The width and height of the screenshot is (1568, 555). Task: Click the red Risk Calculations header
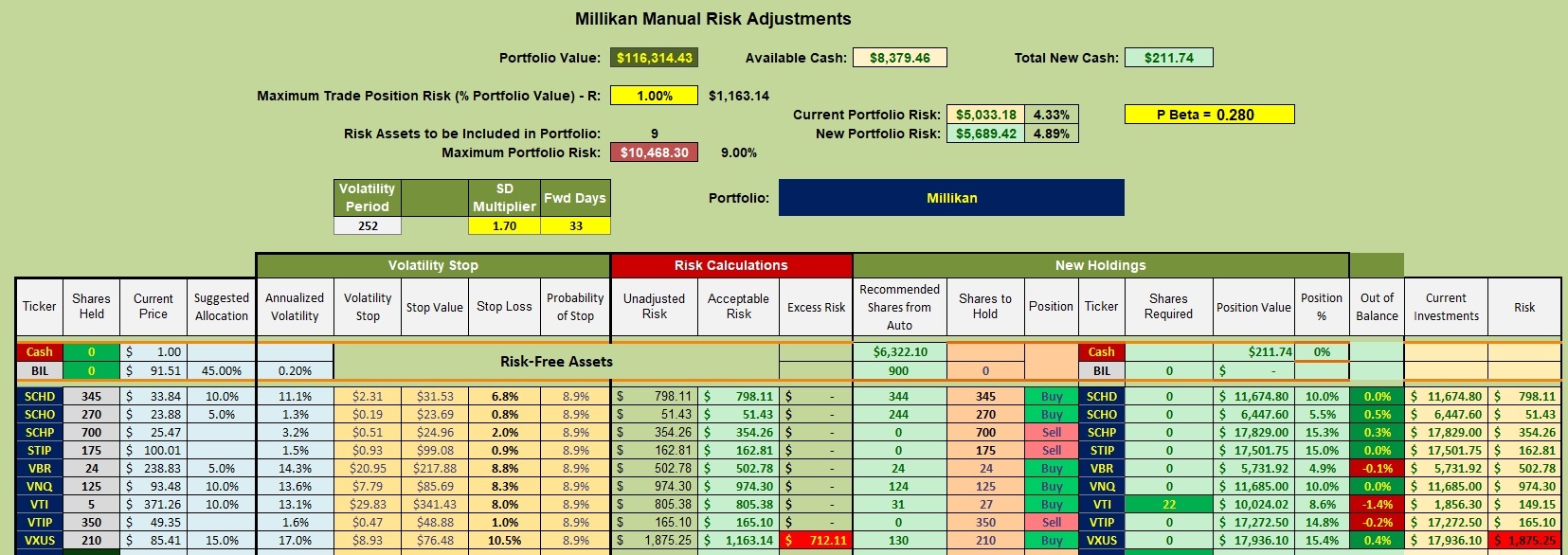click(731, 265)
